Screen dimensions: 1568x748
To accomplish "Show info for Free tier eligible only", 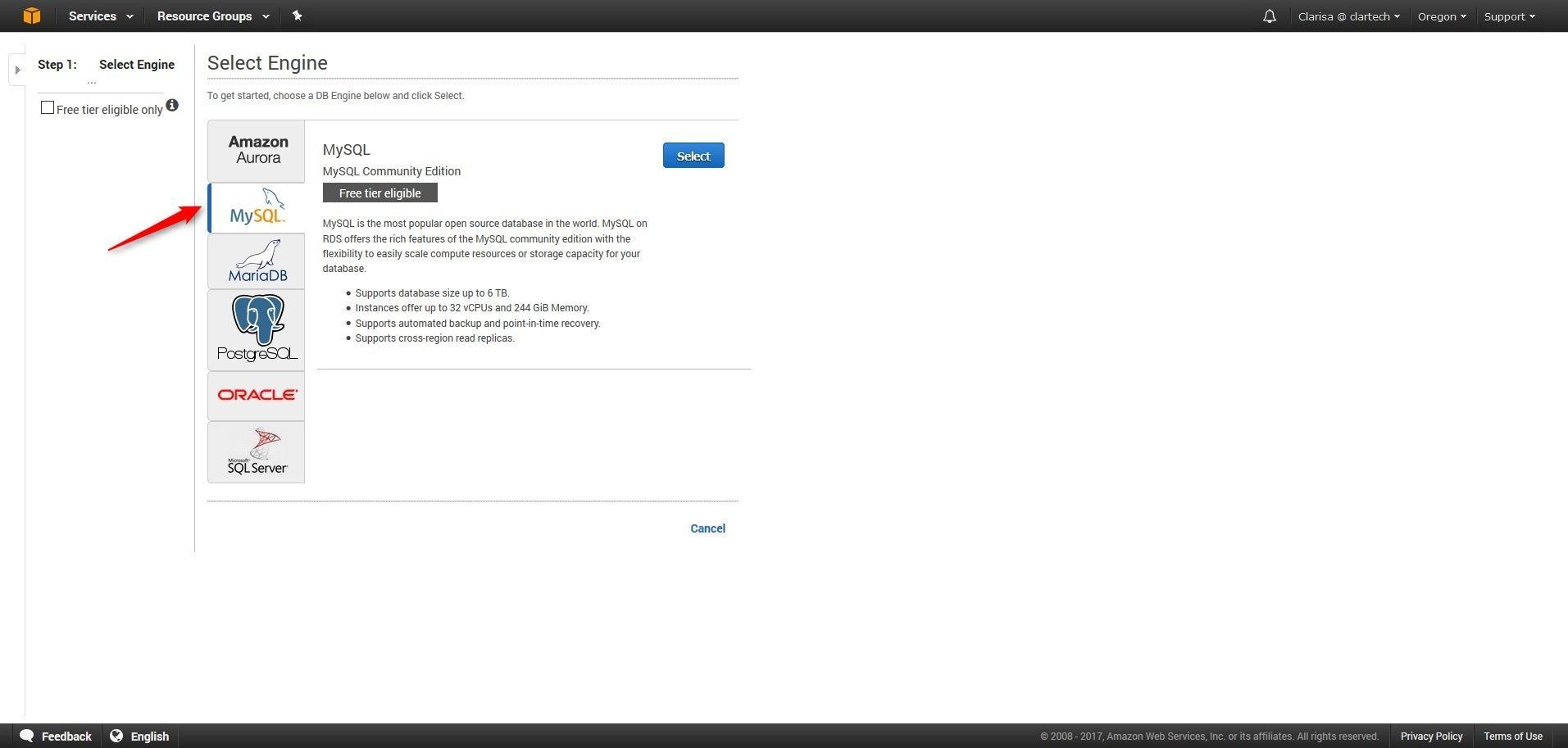I will [172, 105].
